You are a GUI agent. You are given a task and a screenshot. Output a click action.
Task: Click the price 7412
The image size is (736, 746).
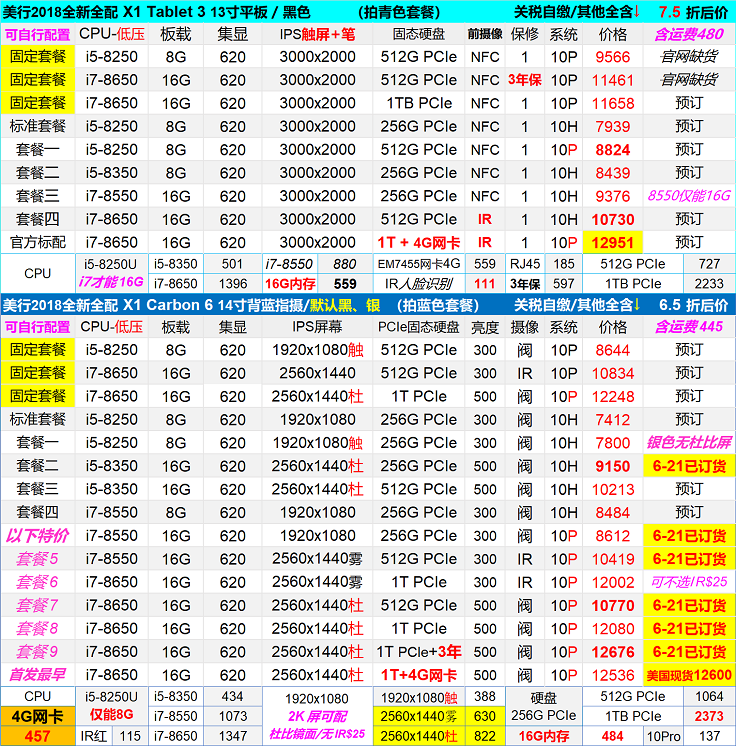coord(612,420)
